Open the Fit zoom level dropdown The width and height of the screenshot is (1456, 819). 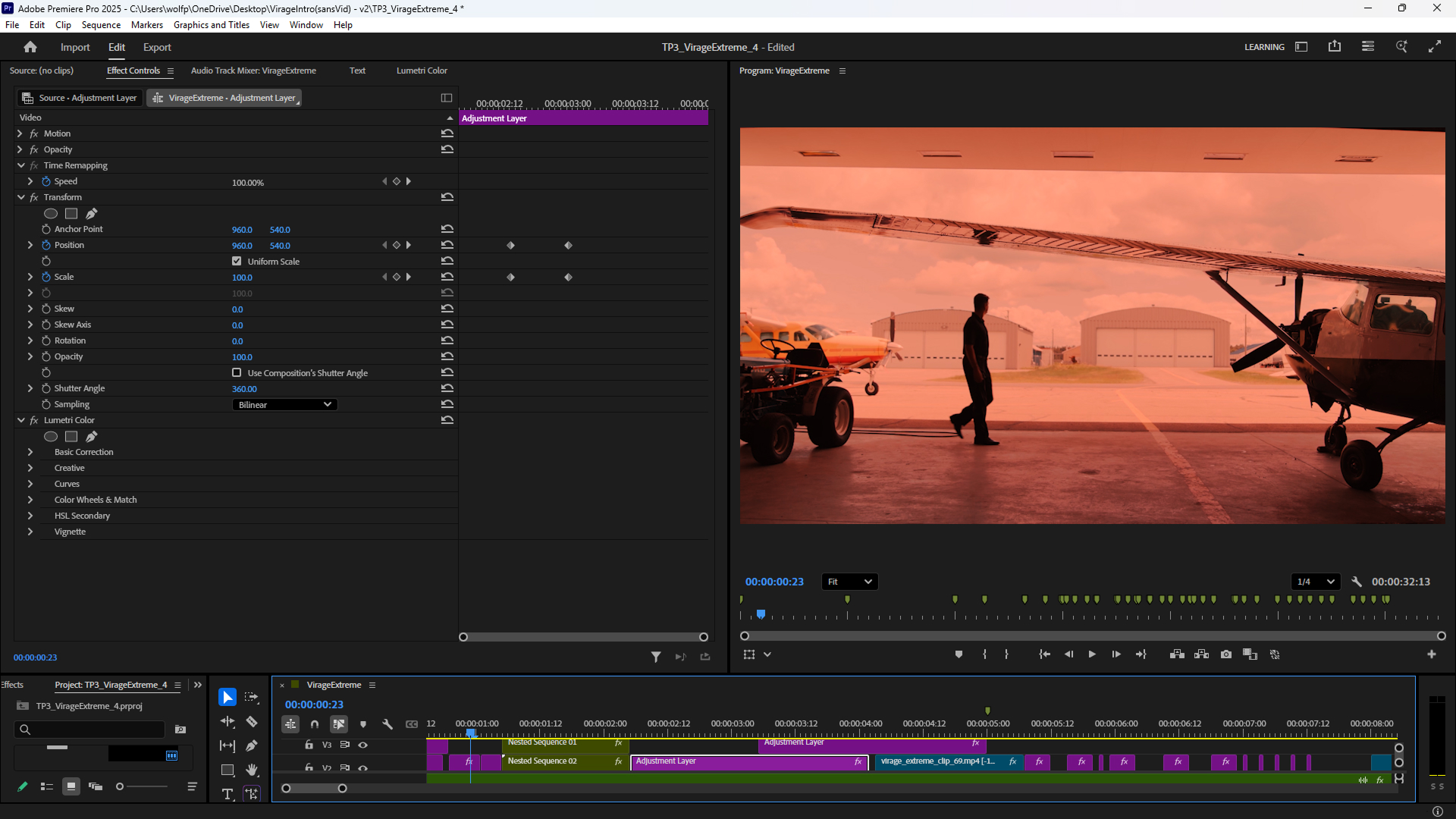[849, 582]
